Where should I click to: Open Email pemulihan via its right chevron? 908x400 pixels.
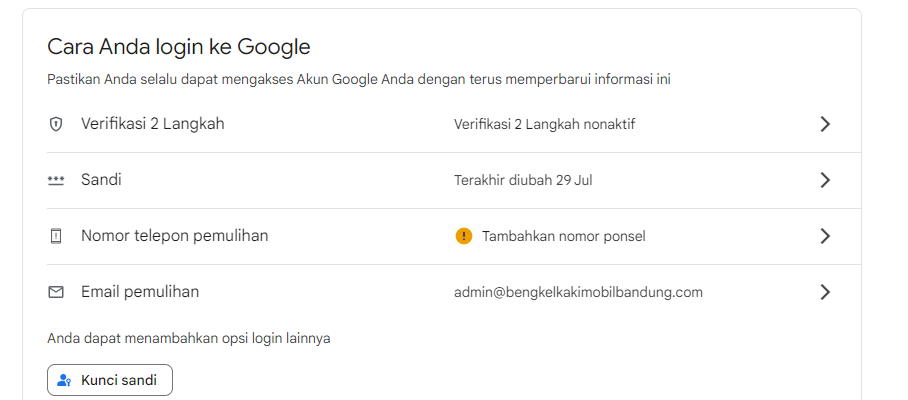tap(825, 292)
